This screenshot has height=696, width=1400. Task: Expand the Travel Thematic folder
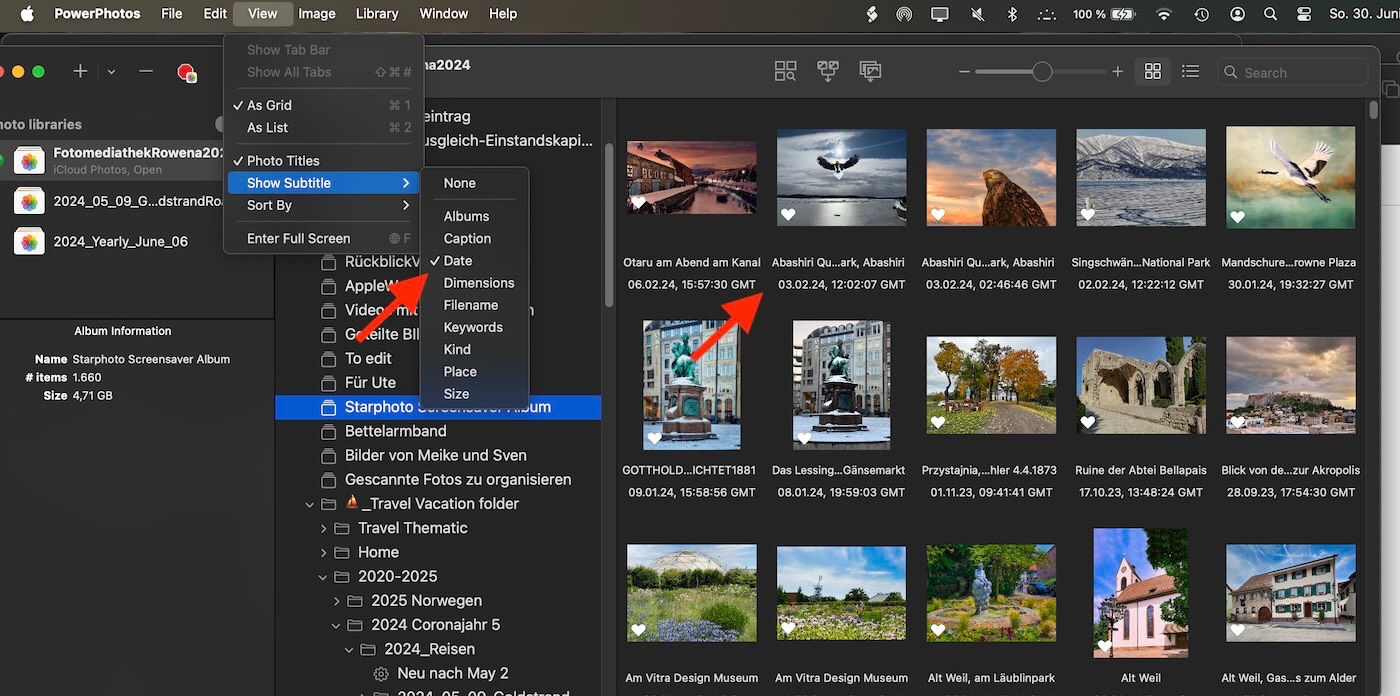(324, 528)
